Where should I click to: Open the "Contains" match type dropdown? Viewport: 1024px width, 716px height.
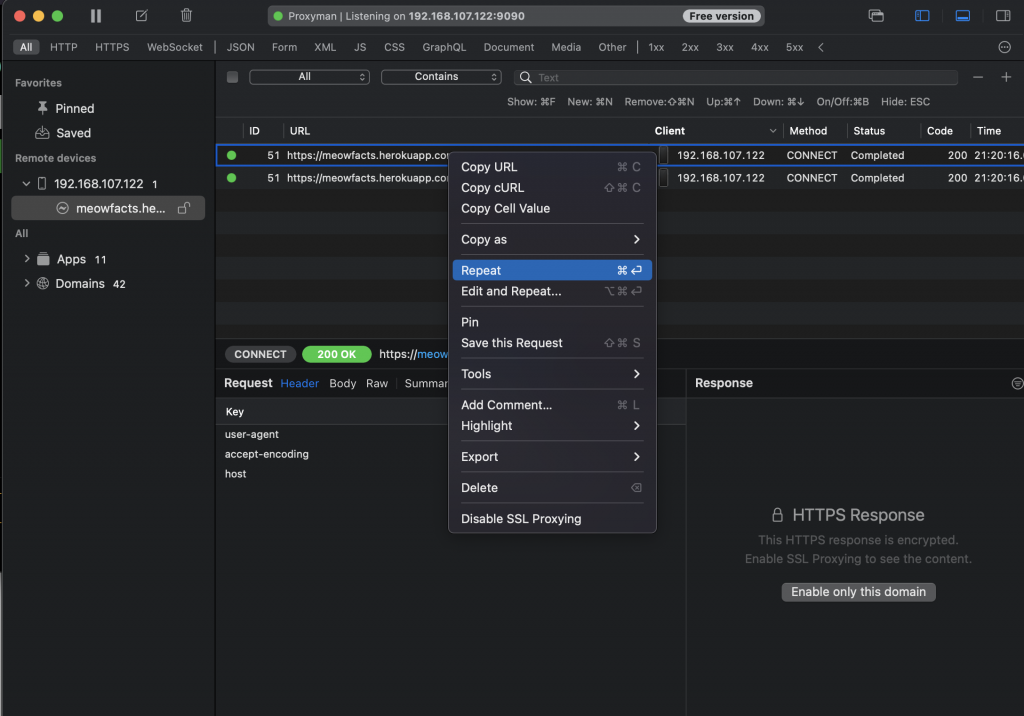click(441, 77)
